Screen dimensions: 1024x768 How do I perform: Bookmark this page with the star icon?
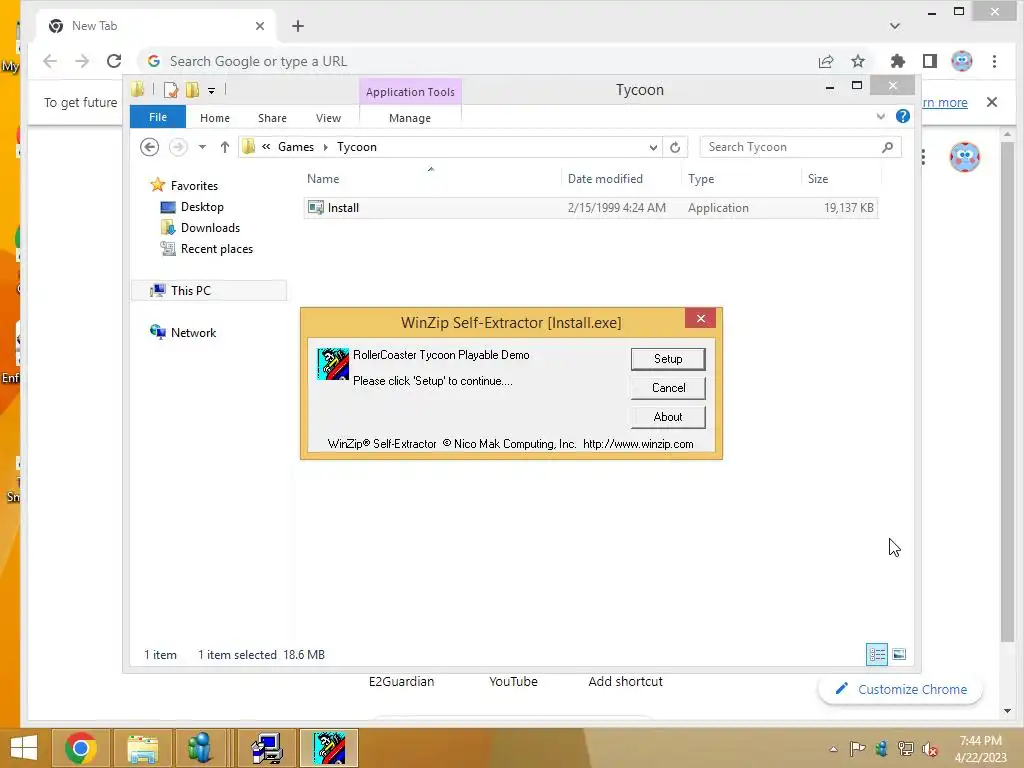point(857,61)
